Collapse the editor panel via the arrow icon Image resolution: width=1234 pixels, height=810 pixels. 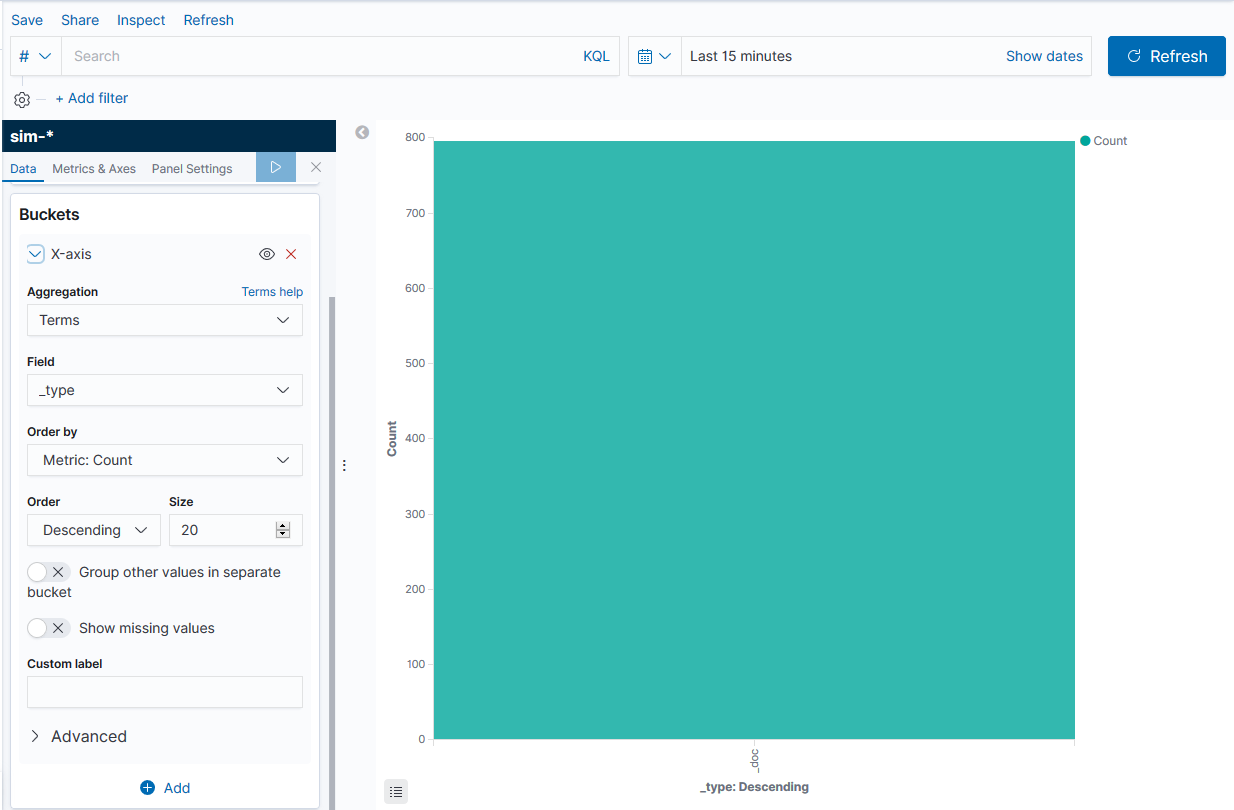pos(361,131)
